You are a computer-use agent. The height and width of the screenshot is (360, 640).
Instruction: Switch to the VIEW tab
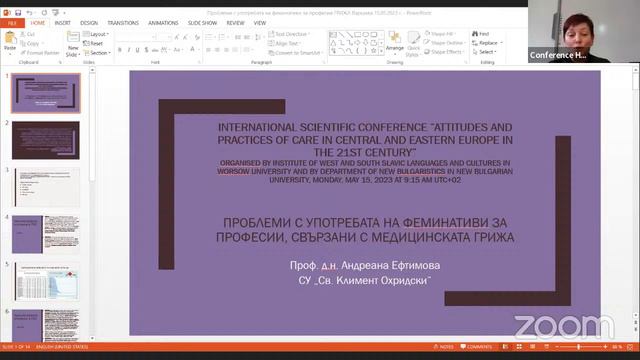point(260,23)
